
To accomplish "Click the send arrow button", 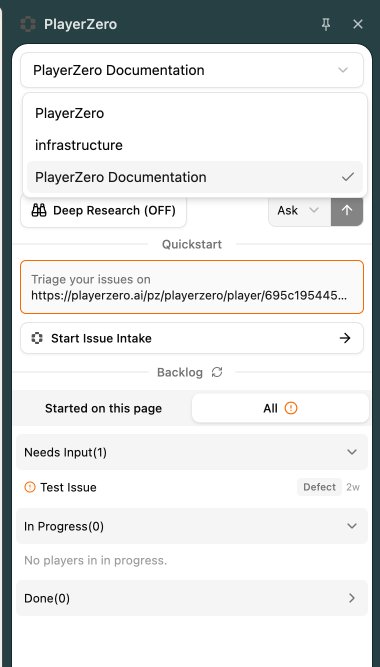I will 347,211.
